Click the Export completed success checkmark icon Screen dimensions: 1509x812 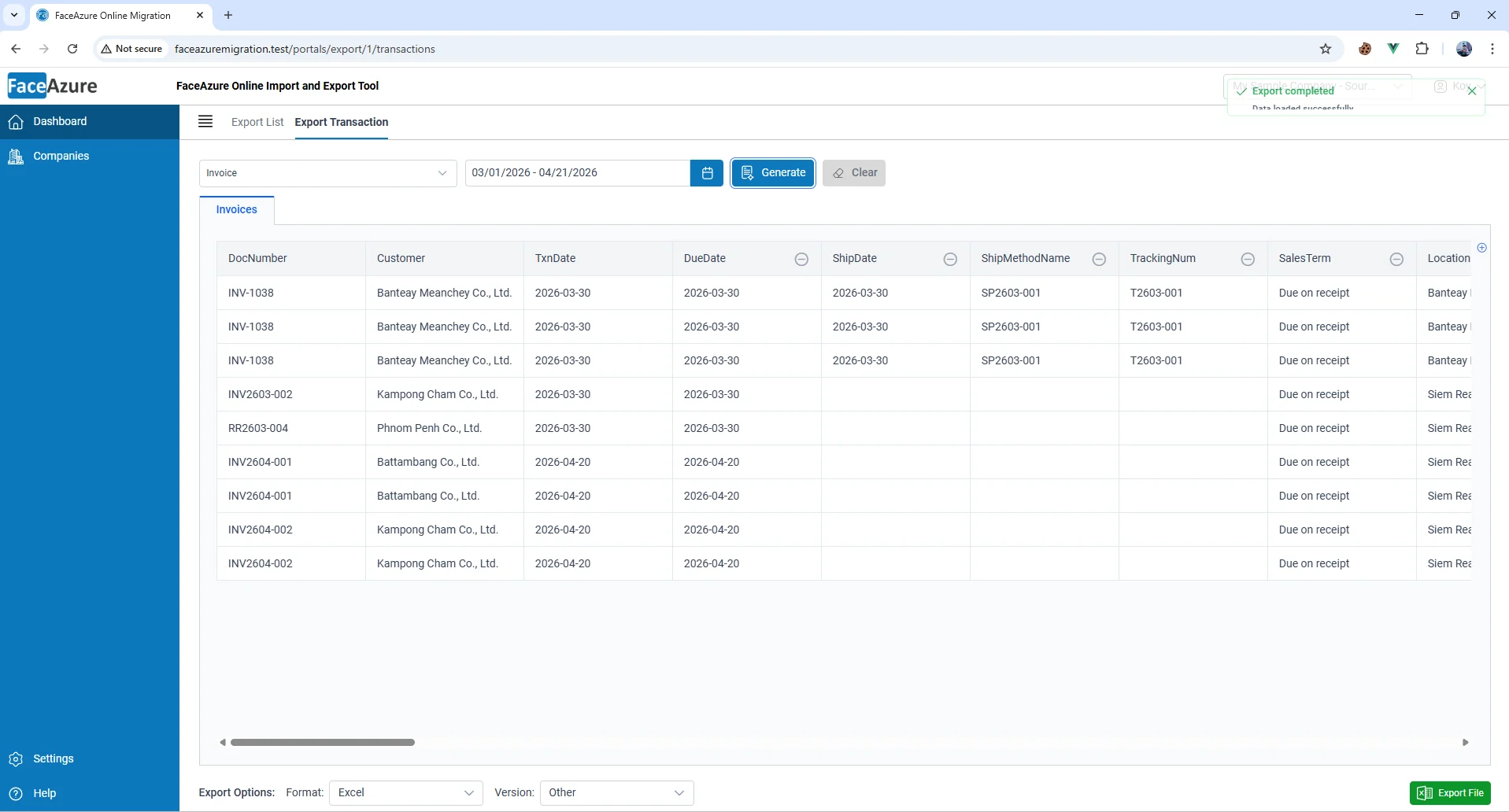[x=1241, y=91]
